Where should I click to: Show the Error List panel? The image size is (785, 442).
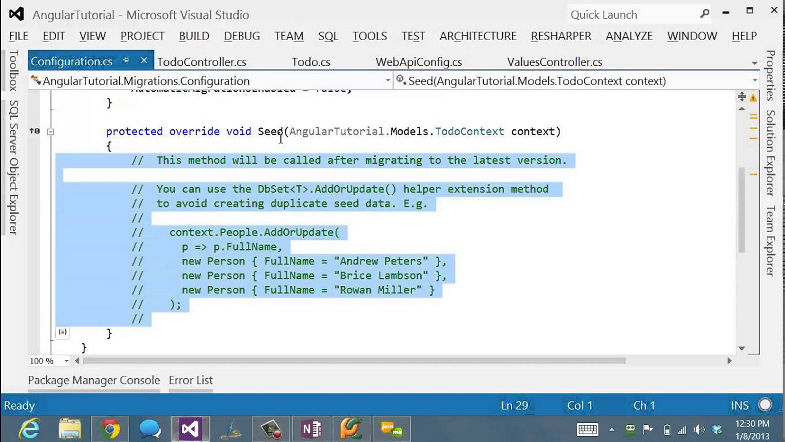(x=190, y=380)
